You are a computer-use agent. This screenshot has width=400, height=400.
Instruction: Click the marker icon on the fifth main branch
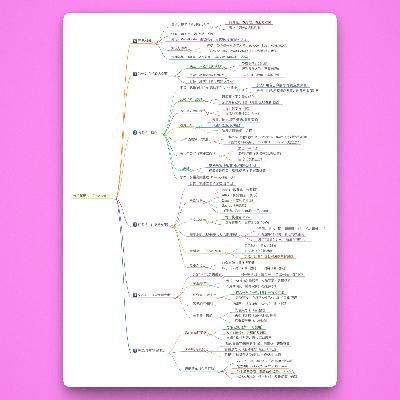tap(135, 295)
